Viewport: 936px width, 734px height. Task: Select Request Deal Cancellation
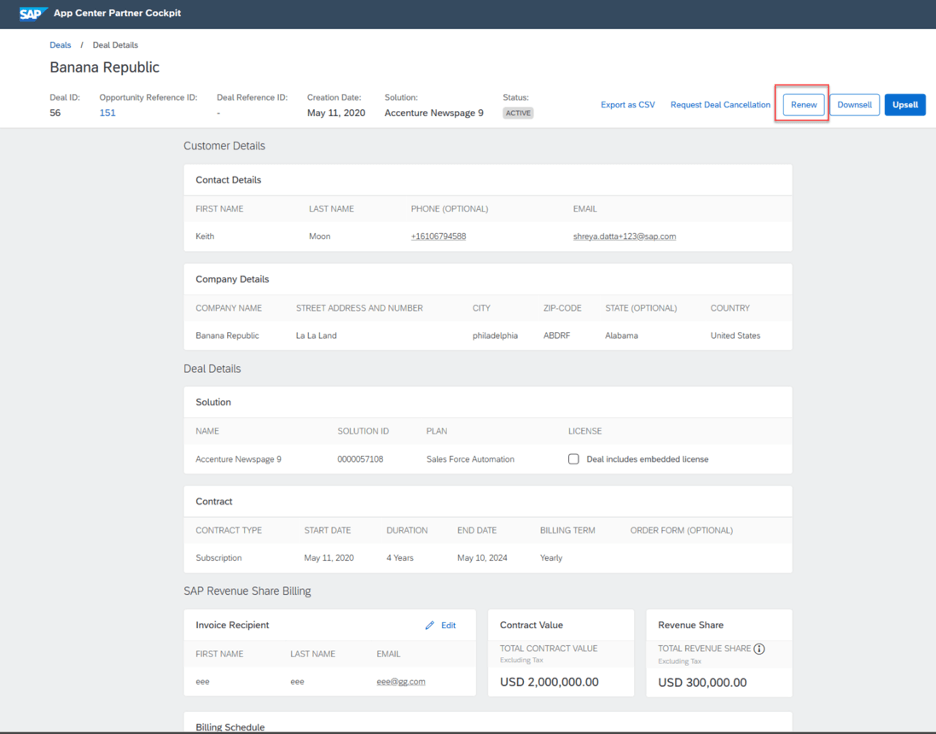tap(720, 105)
